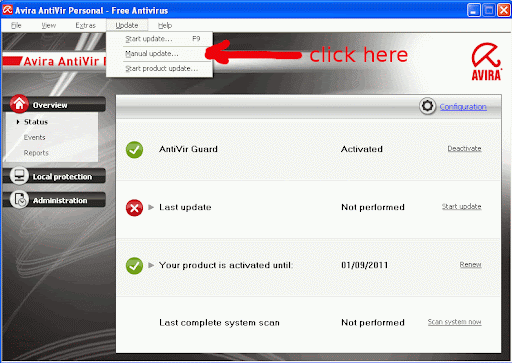512x363 pixels.
Task: Open the Extras menu
Action: coord(85,25)
